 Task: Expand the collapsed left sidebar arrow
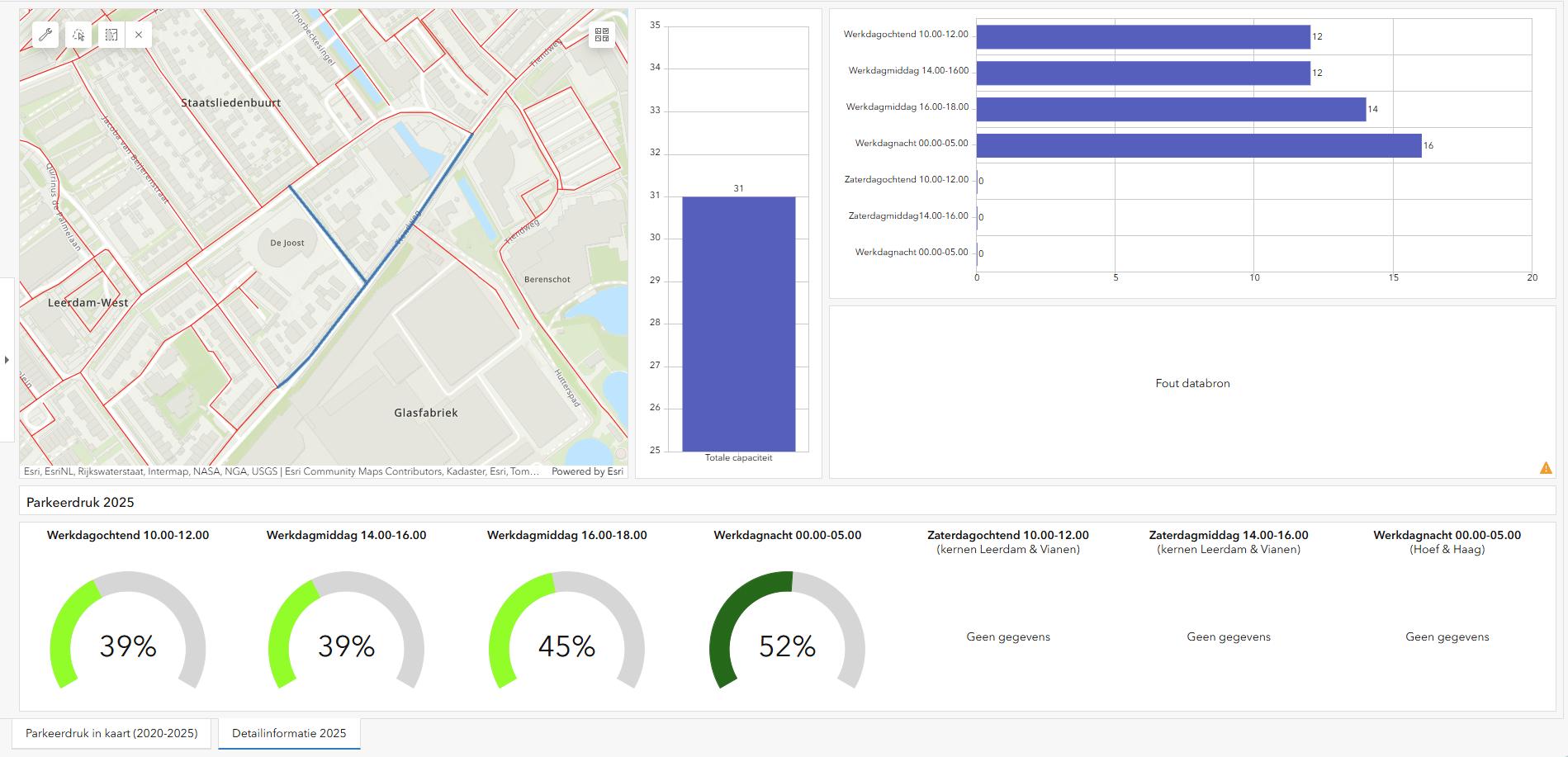tap(7, 360)
